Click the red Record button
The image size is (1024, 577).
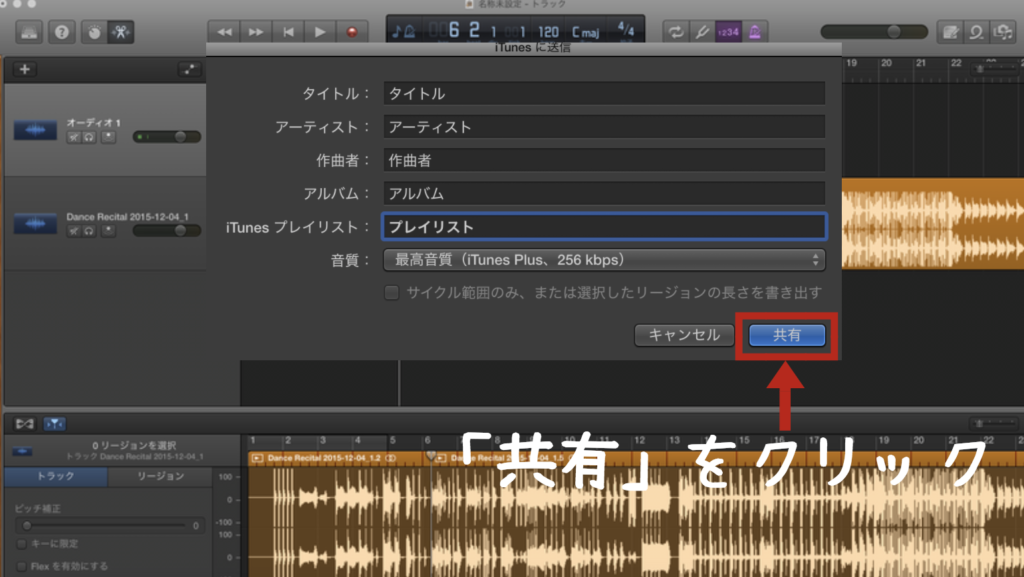(x=352, y=32)
